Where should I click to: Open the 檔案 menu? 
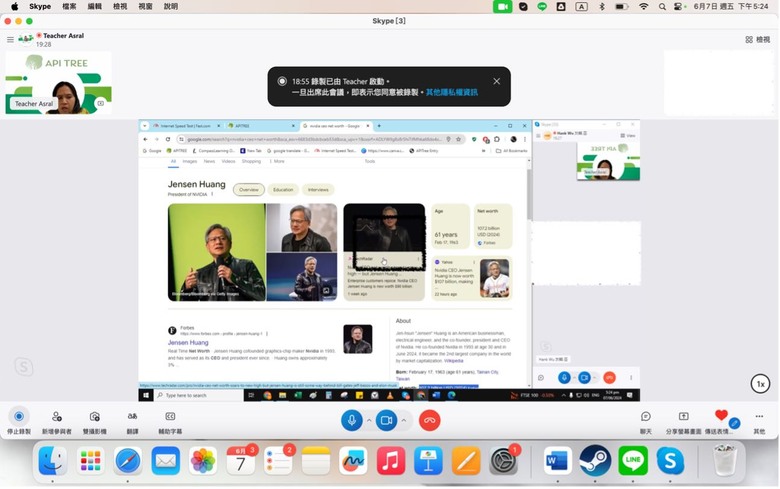coord(69,6)
